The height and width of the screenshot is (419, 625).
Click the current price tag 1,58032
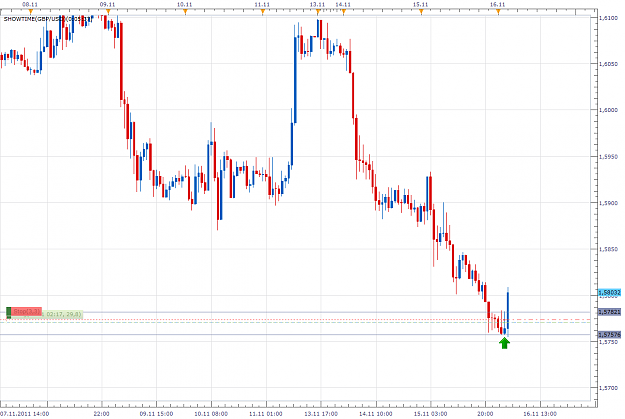(x=609, y=293)
